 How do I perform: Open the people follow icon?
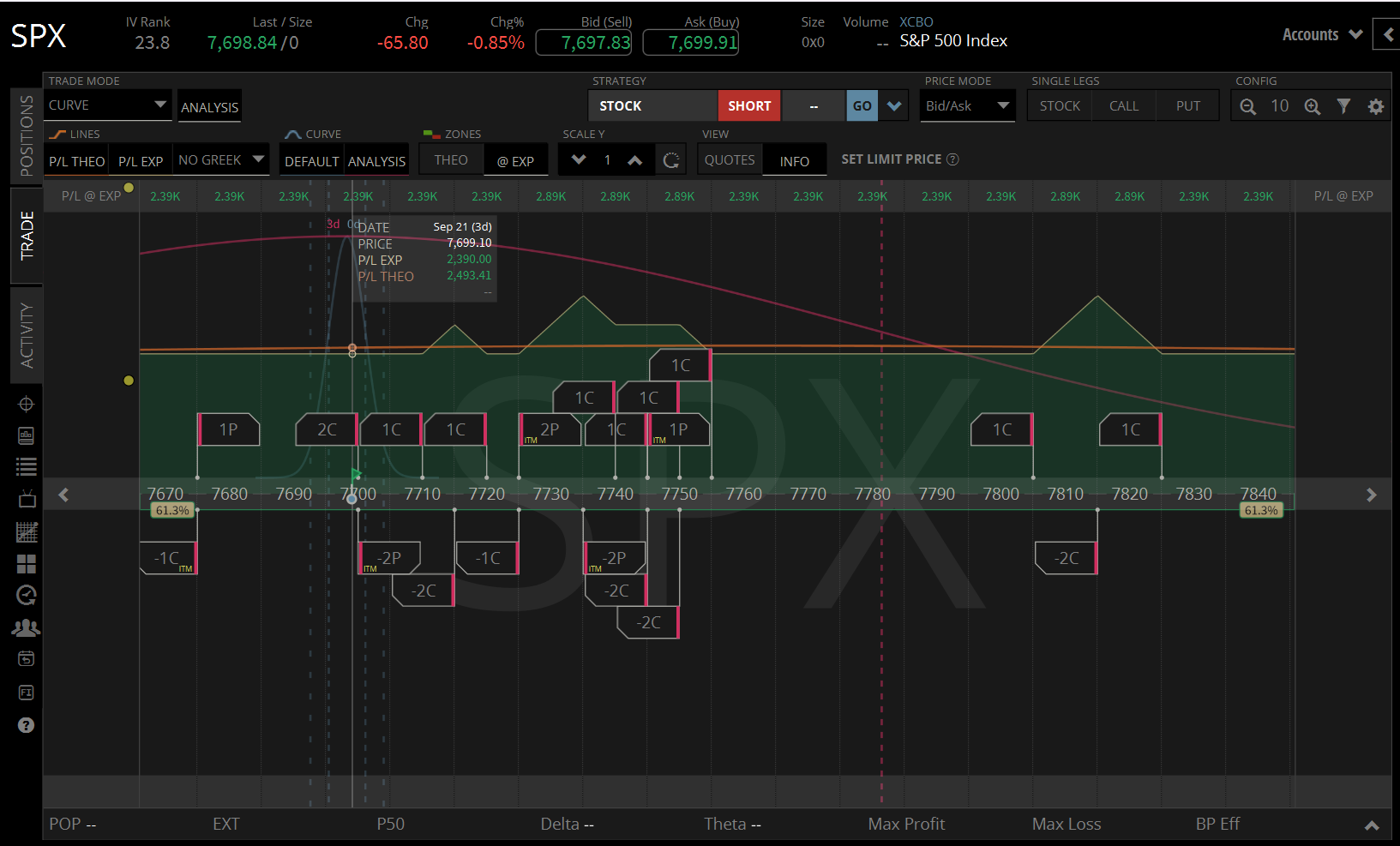pos(26,627)
